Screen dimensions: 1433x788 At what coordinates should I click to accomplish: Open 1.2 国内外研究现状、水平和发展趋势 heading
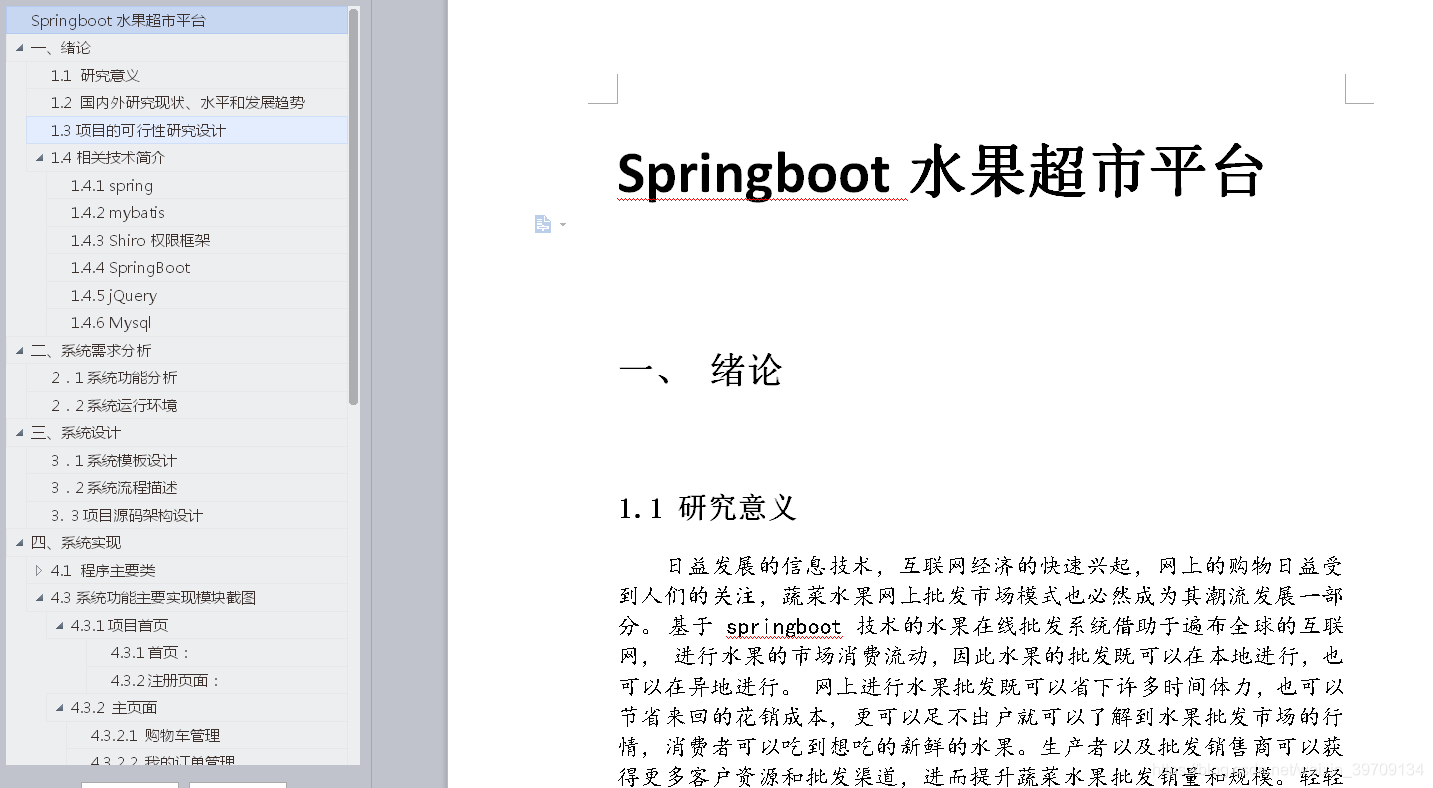(178, 103)
